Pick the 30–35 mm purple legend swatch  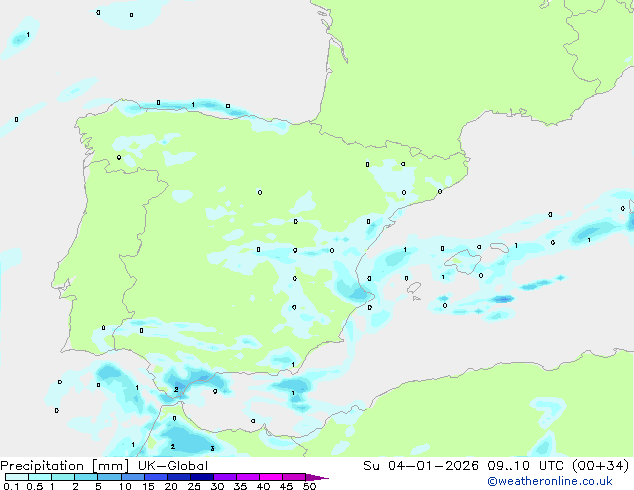[x=224, y=477]
